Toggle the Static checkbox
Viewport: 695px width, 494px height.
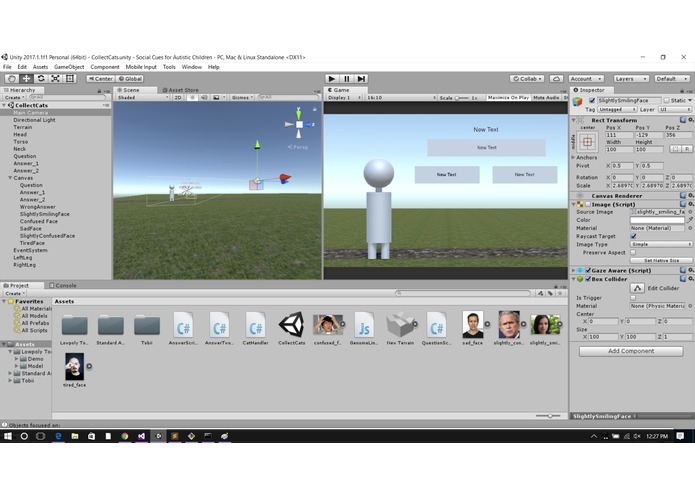tap(666, 101)
